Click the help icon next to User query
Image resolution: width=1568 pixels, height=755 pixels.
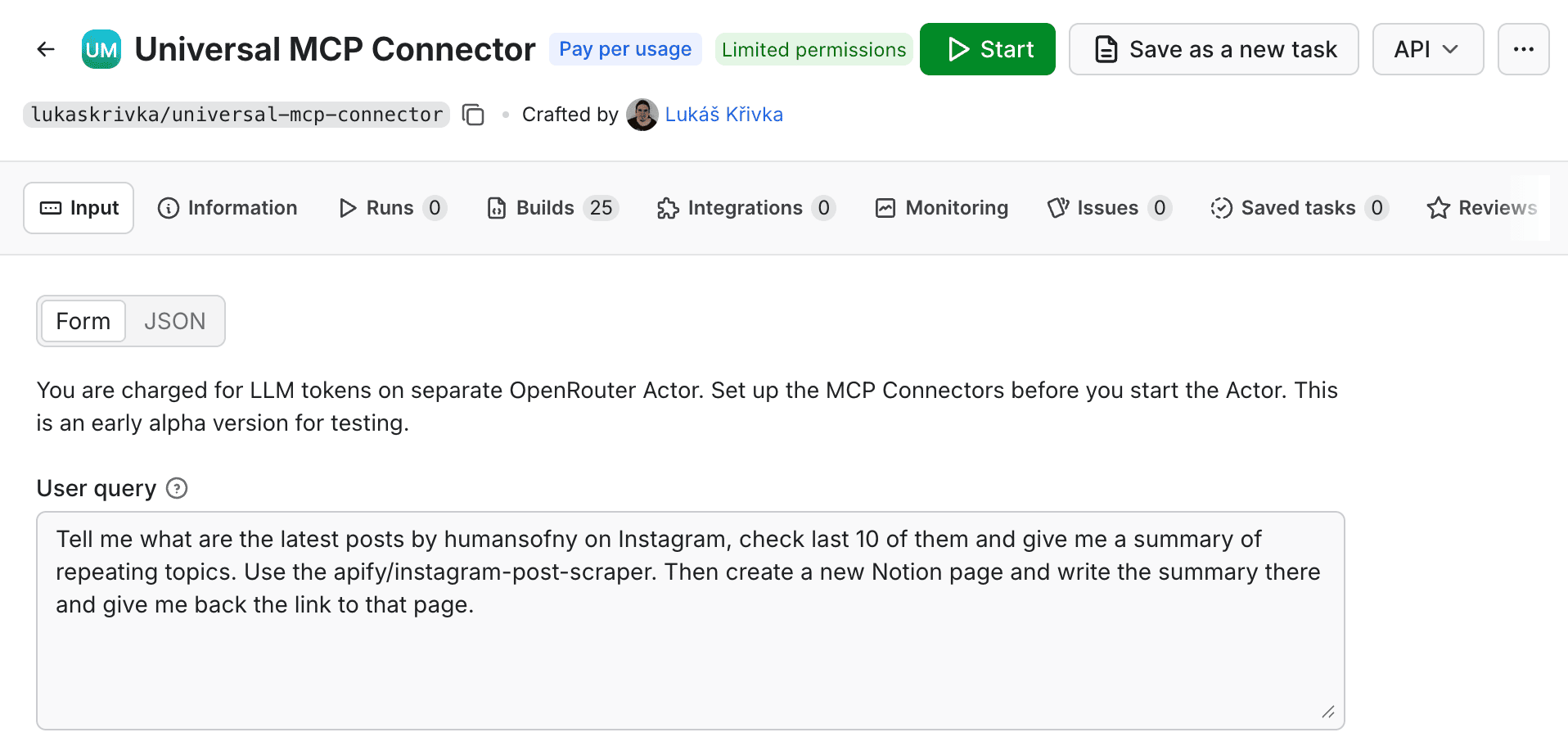[x=177, y=488]
